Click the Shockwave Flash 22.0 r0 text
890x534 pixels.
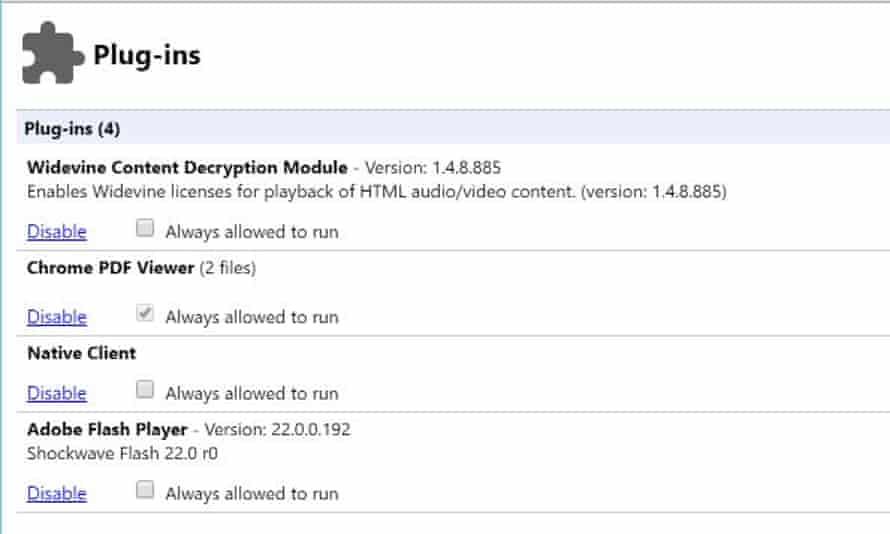coord(122,453)
